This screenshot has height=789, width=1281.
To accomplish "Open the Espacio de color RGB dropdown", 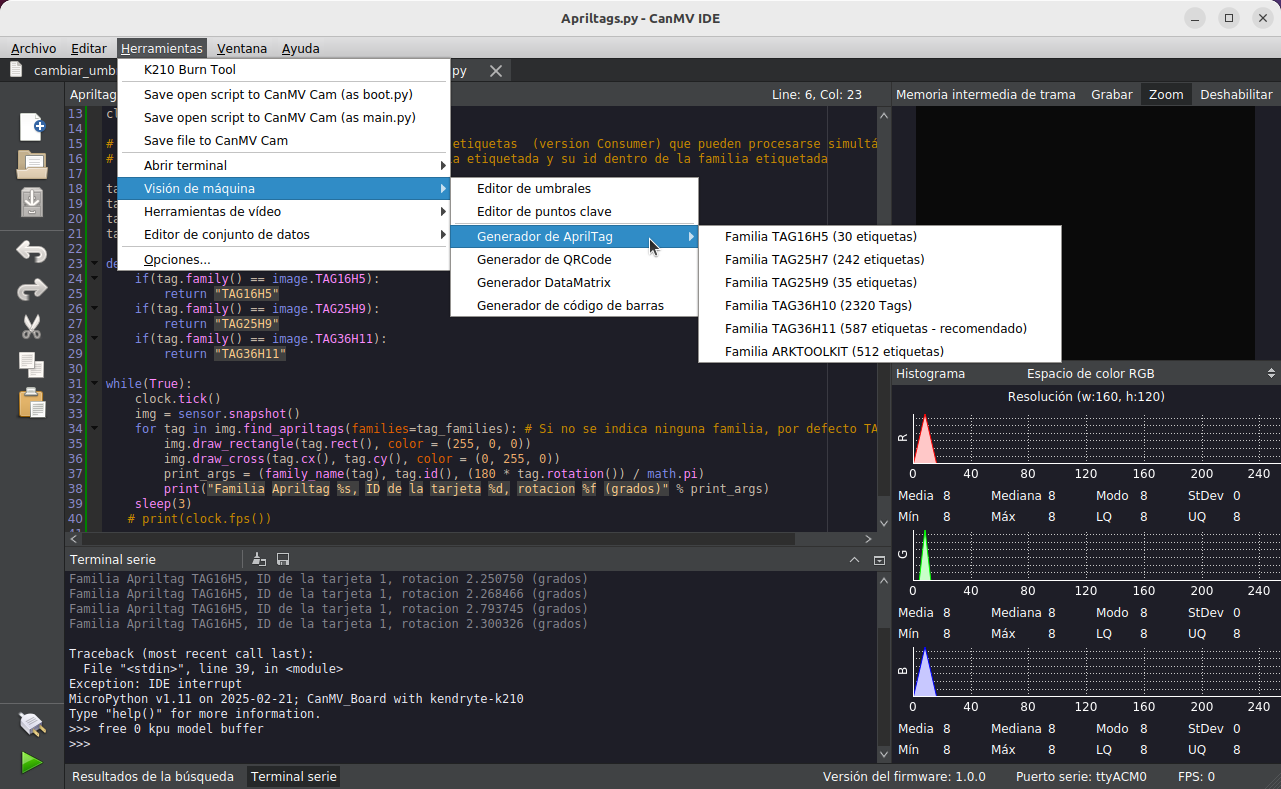I will [x=1150, y=373].
